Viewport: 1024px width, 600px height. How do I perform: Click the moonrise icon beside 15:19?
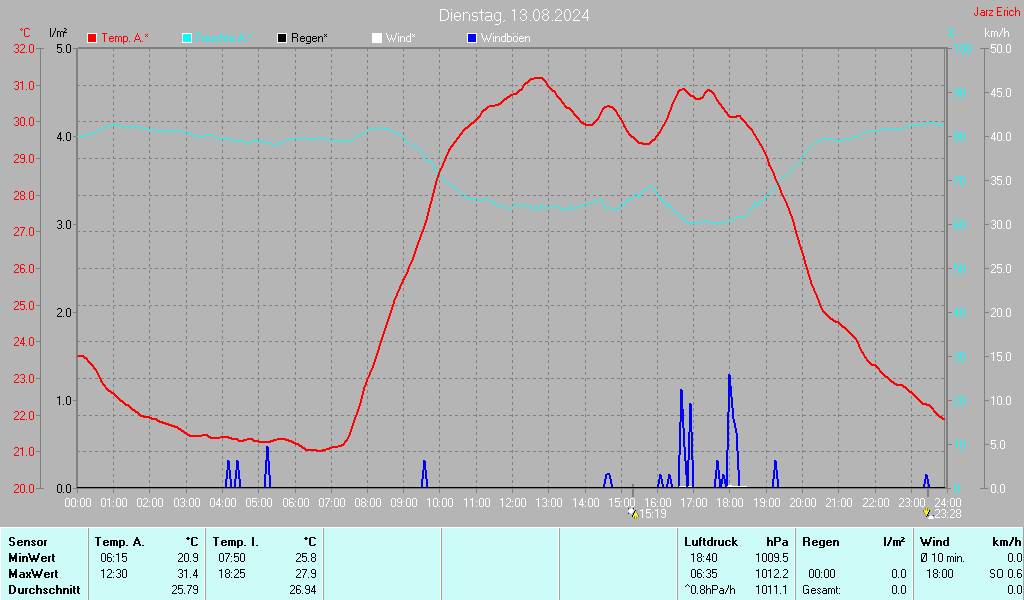tap(632, 513)
